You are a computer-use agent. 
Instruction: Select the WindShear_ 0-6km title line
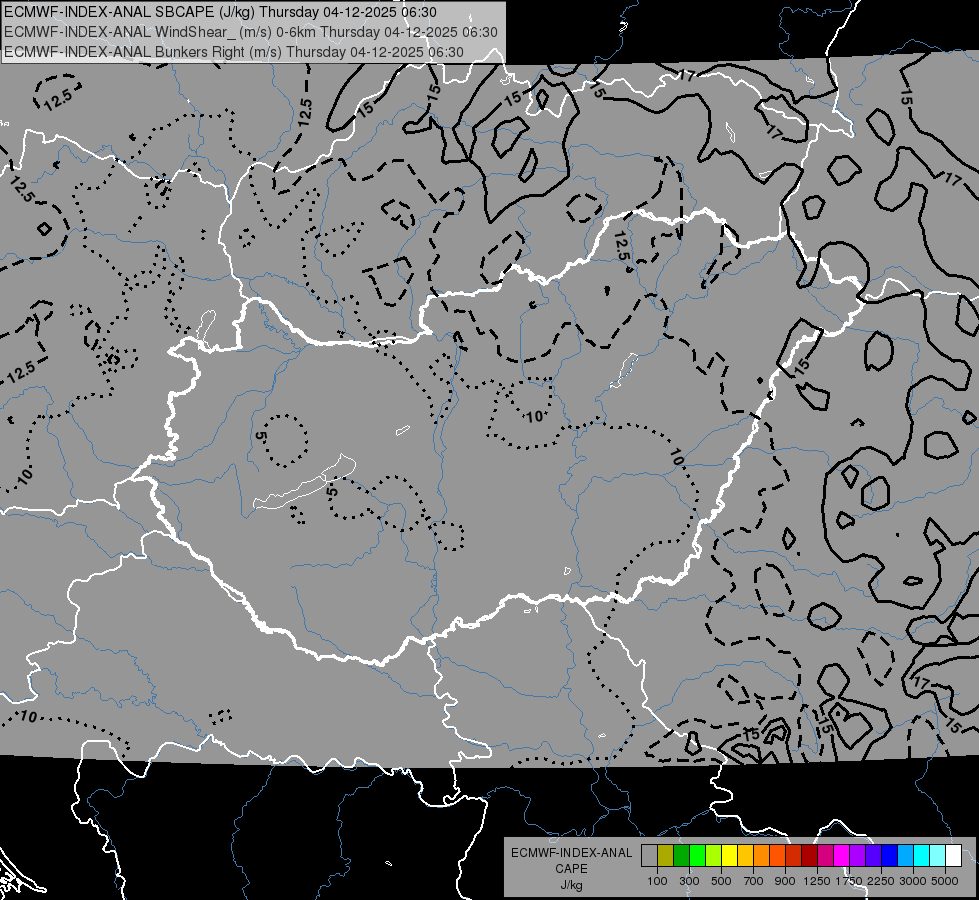pos(251,32)
